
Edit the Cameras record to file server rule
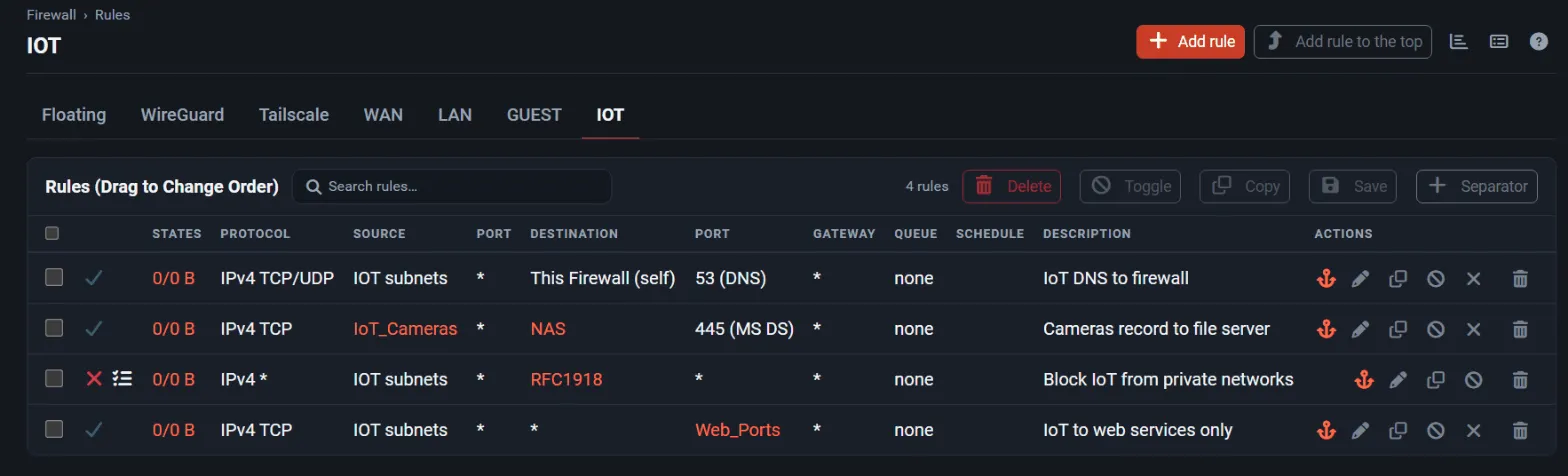coord(1360,329)
